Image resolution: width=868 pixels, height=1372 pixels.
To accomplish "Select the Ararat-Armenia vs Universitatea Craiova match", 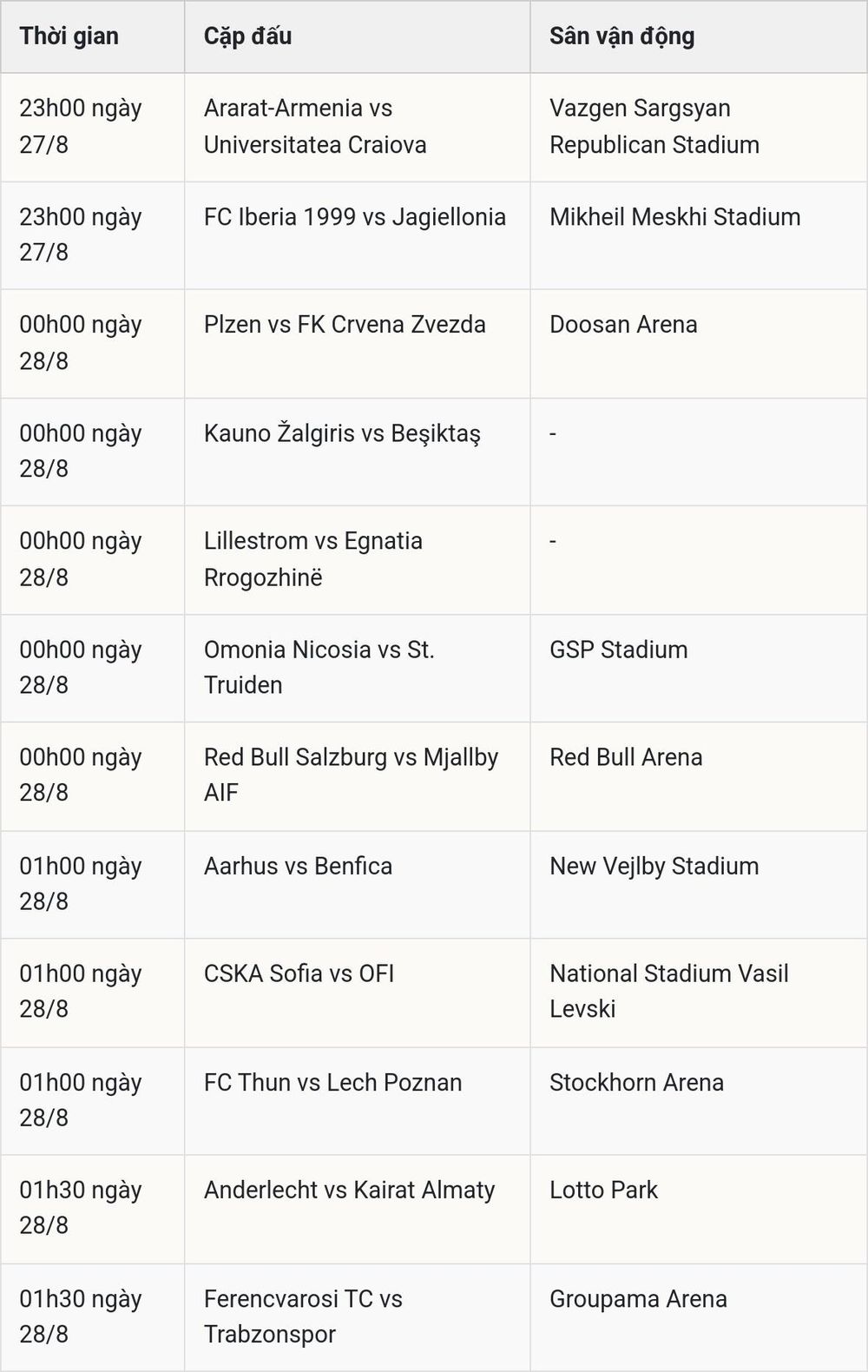I will (315, 126).
